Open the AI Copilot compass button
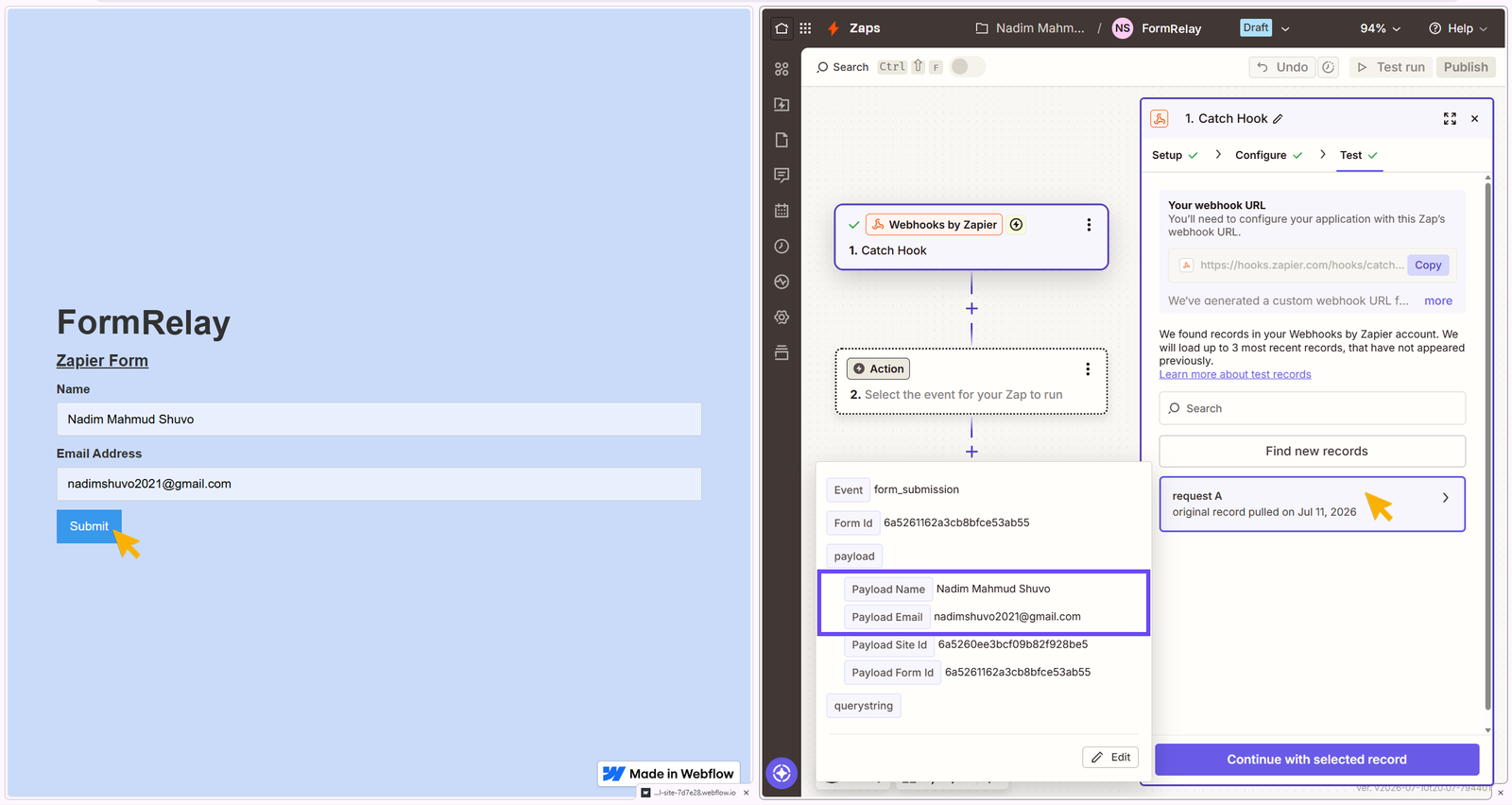Screen dimensions: 1512x805 pyautogui.click(x=782, y=773)
